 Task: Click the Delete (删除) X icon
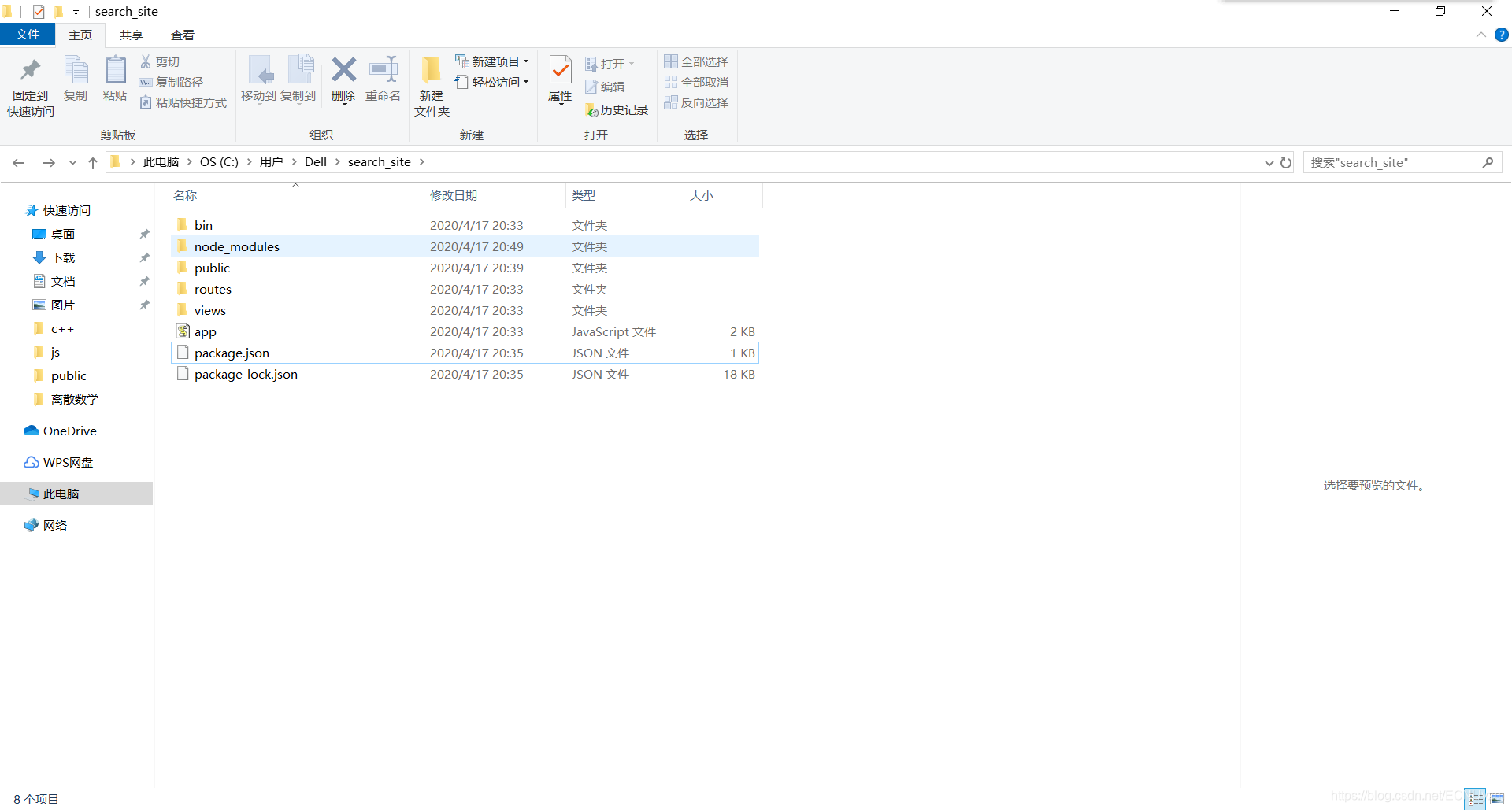pos(343,69)
